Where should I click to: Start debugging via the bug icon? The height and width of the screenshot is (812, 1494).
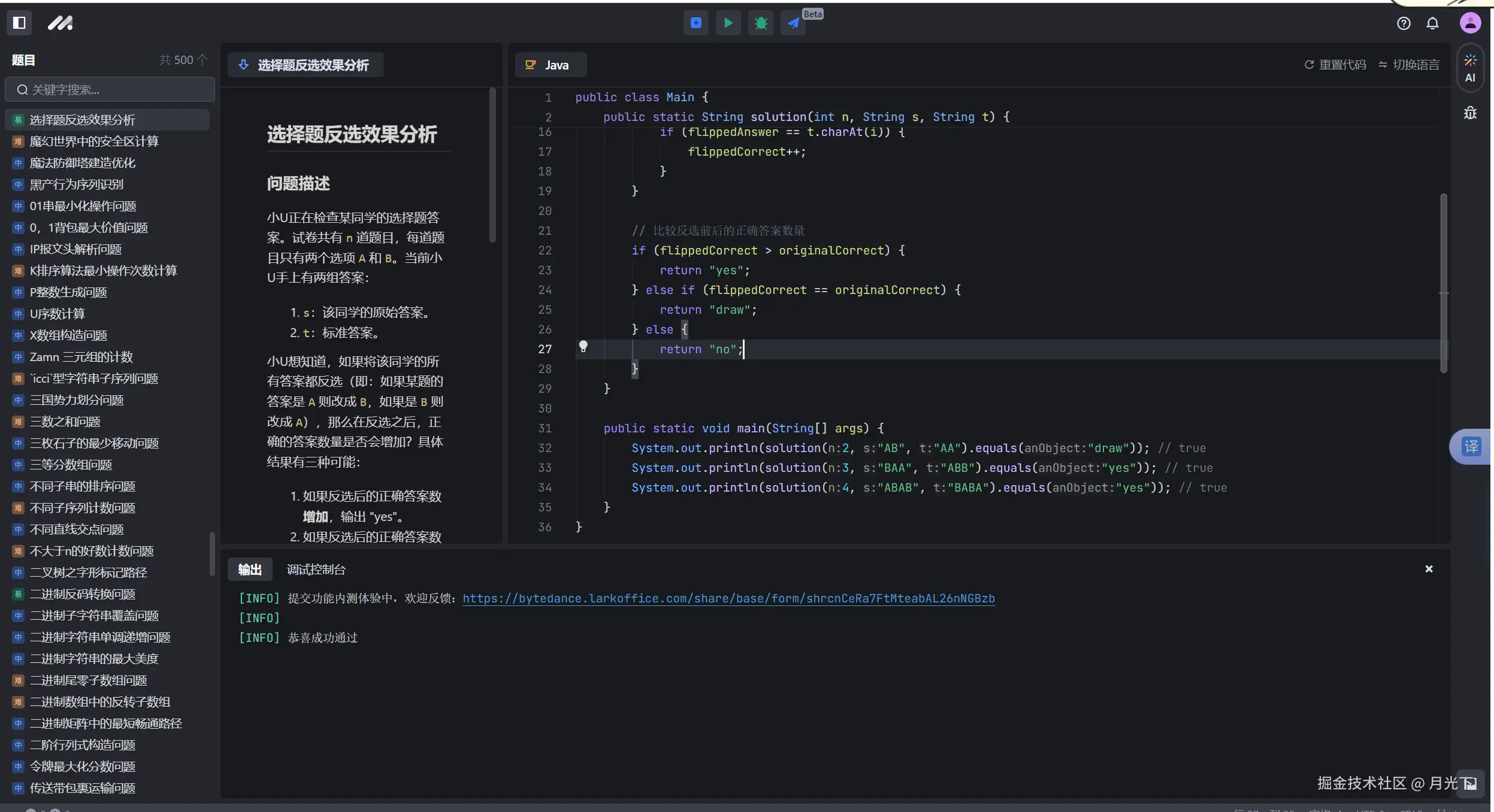(760, 23)
